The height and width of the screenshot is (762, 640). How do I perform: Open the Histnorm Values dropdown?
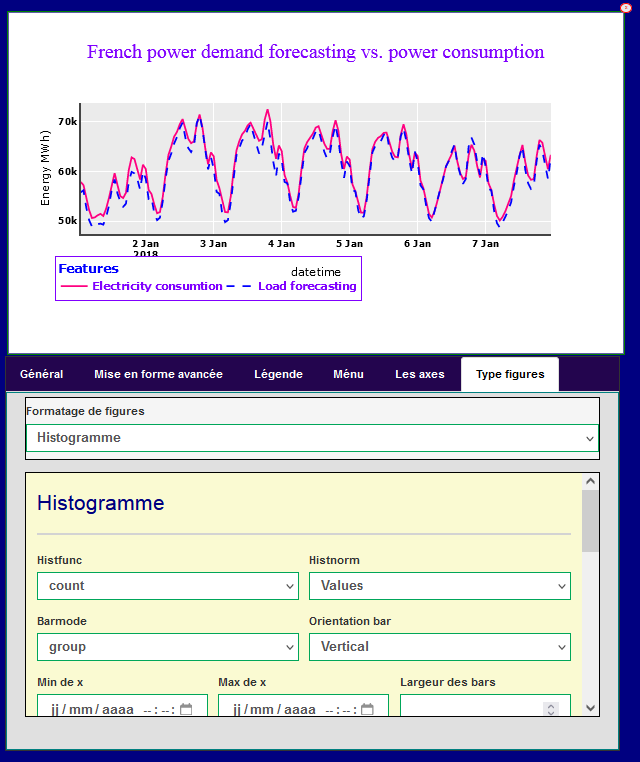(x=439, y=586)
